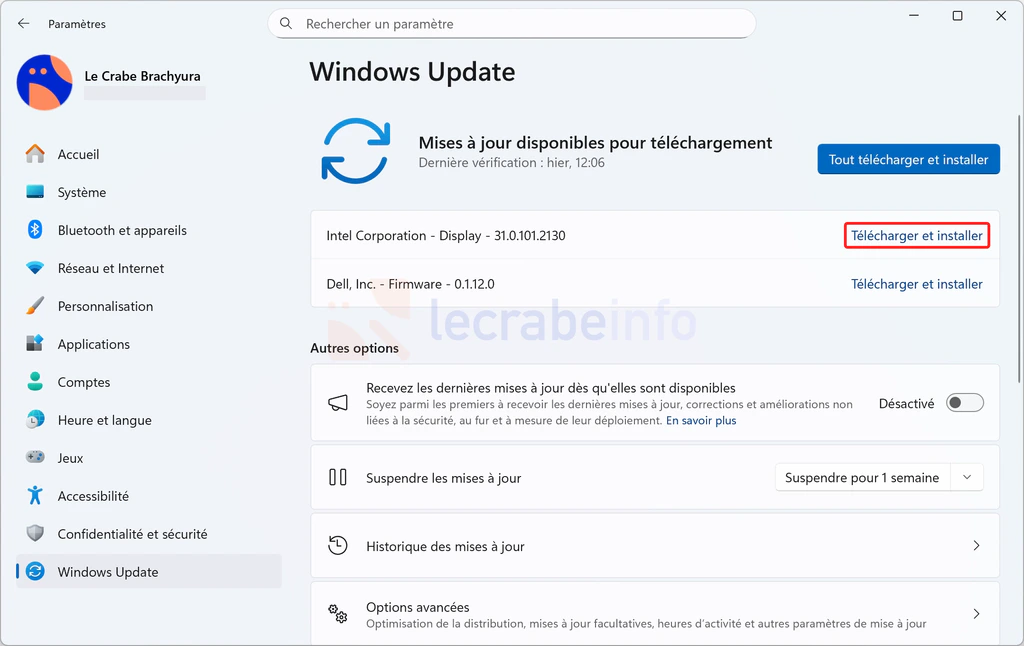The image size is (1024, 646).
Task: Click Tout télécharger et installer button
Action: pyautogui.click(x=908, y=159)
